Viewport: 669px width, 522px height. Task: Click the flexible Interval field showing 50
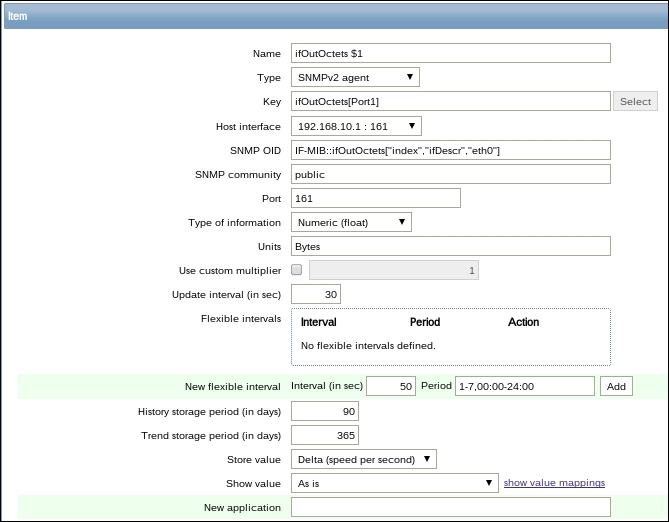tap(391, 386)
